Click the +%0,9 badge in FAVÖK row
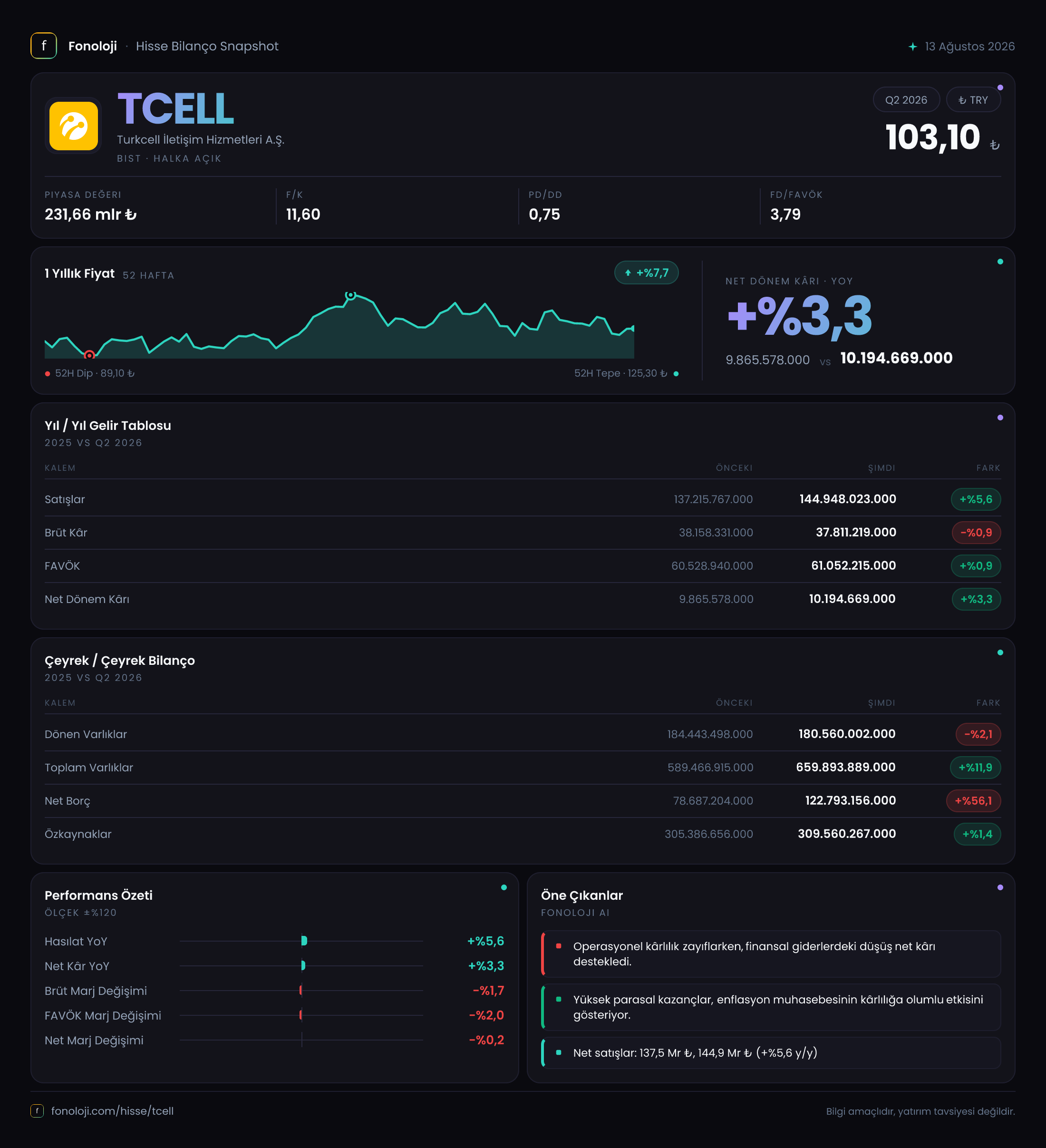1046x1148 pixels. (975, 566)
